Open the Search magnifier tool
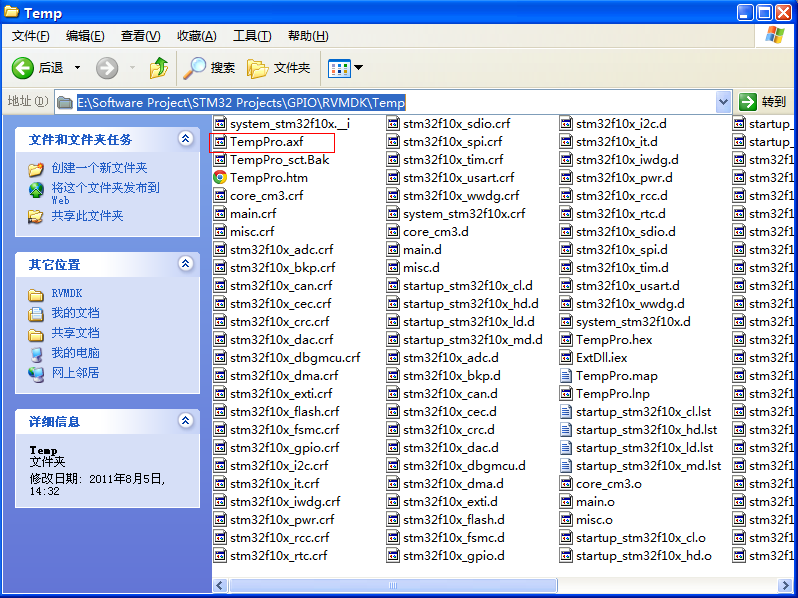 click(x=195, y=68)
